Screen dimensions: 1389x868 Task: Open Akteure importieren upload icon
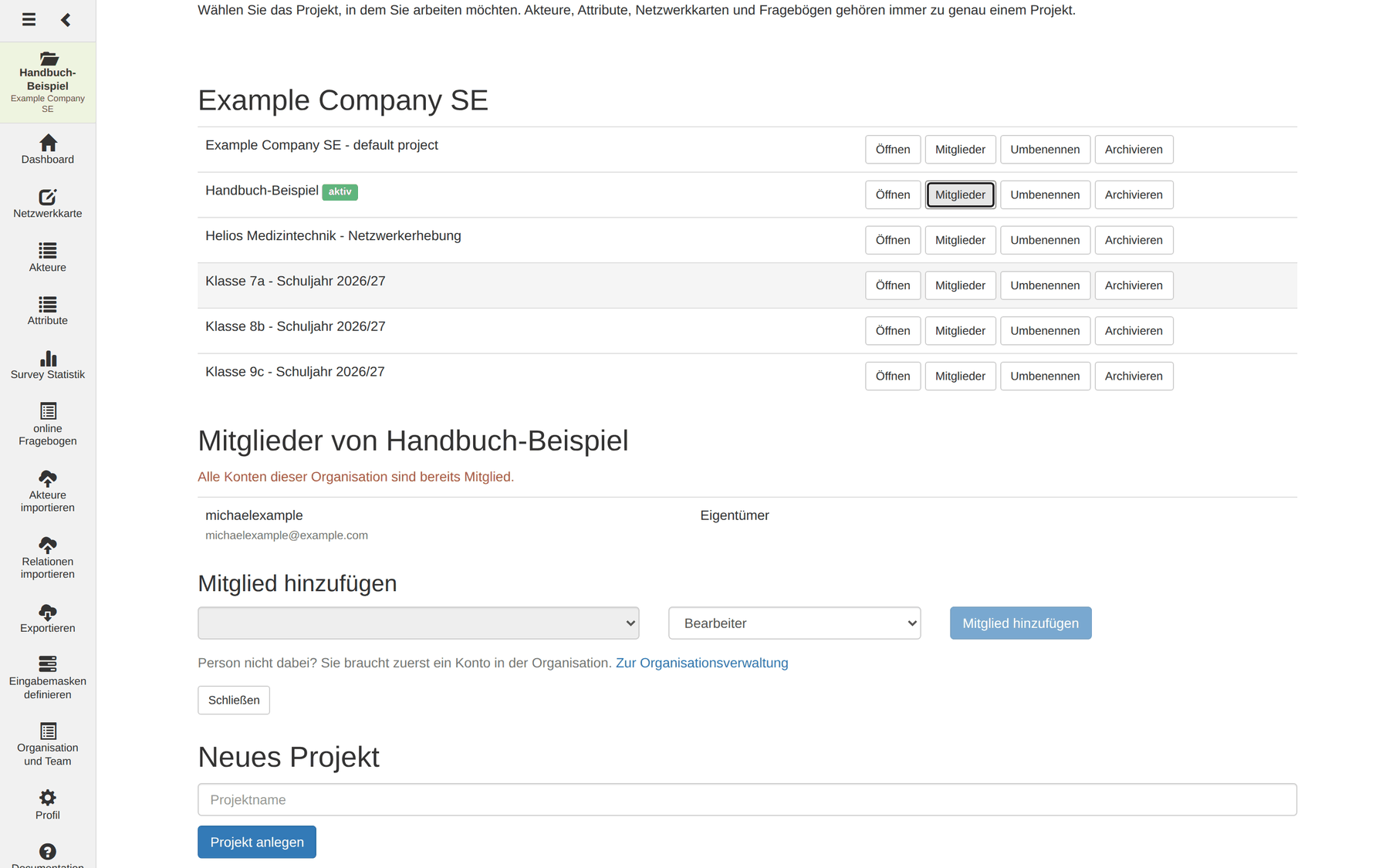point(48,478)
